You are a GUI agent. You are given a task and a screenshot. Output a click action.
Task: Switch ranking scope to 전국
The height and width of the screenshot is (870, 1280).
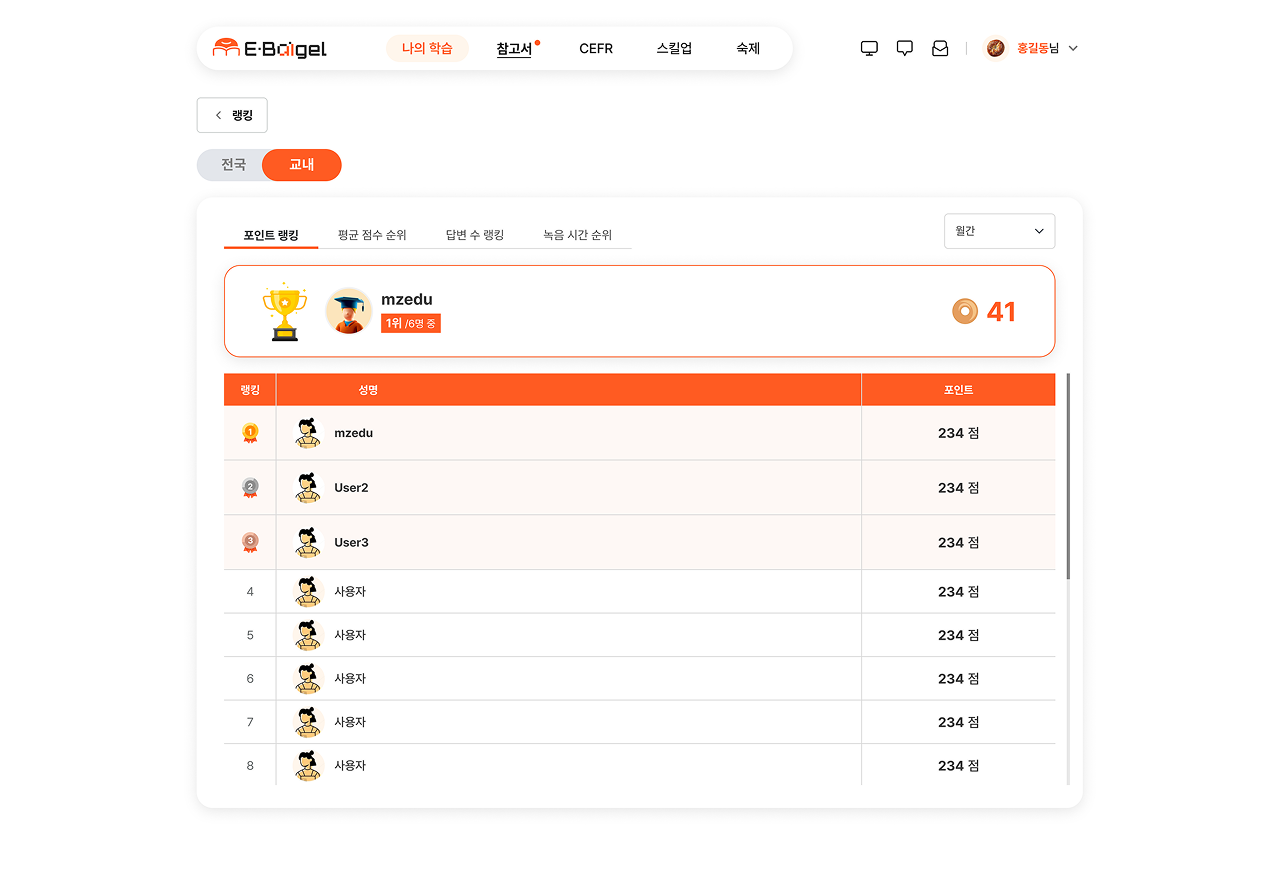pos(233,165)
